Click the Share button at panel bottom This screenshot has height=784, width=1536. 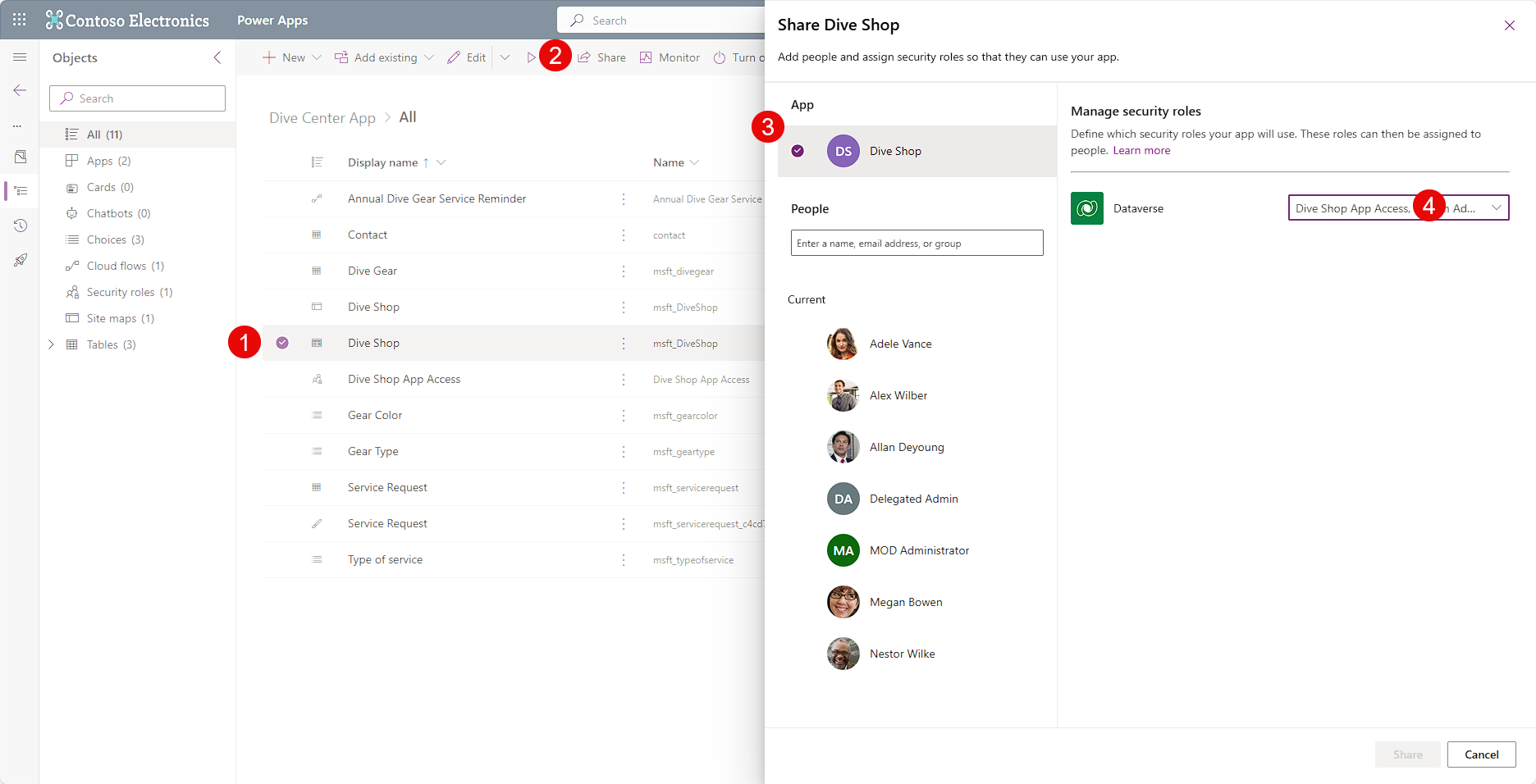[x=1407, y=754]
